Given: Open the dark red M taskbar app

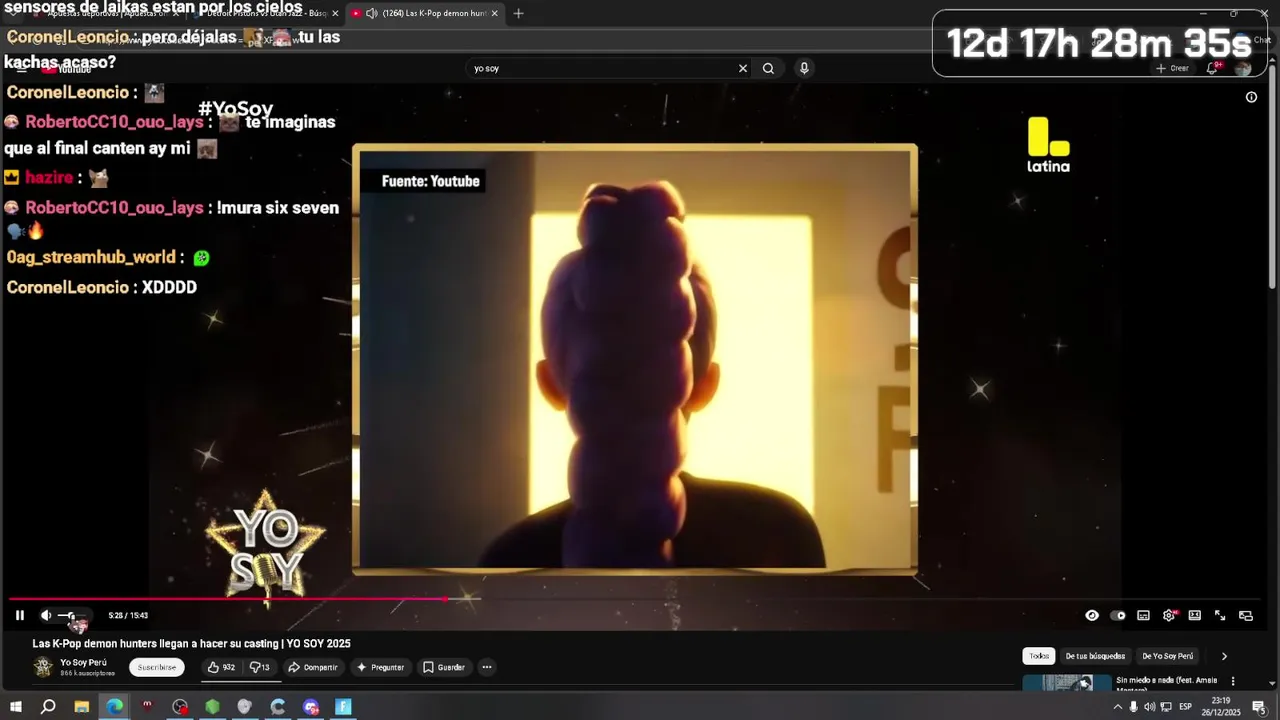Looking at the screenshot, I should click(147, 707).
